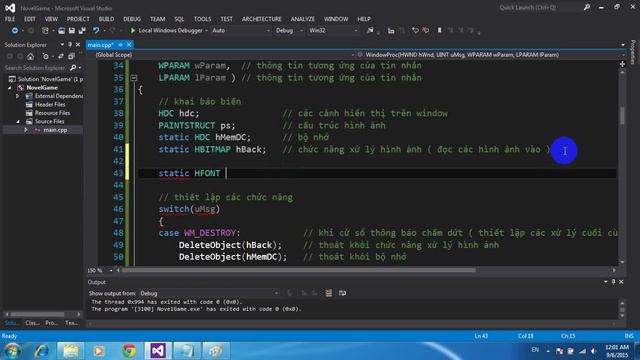Click the Undo toolbar icon
640x360 pixels.
point(96,31)
